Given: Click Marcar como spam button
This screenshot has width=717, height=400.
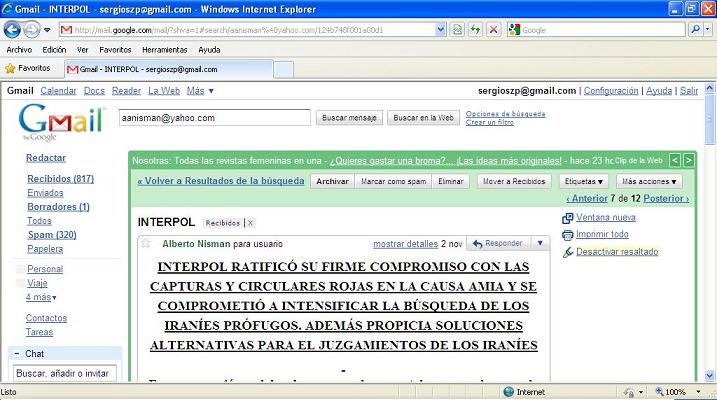Looking at the screenshot, I should coord(394,181).
